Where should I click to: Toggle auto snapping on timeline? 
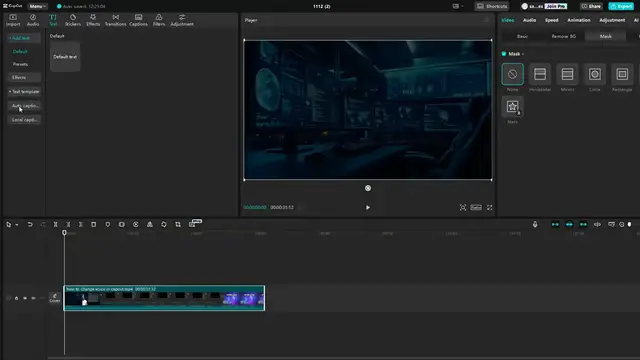pos(569,224)
